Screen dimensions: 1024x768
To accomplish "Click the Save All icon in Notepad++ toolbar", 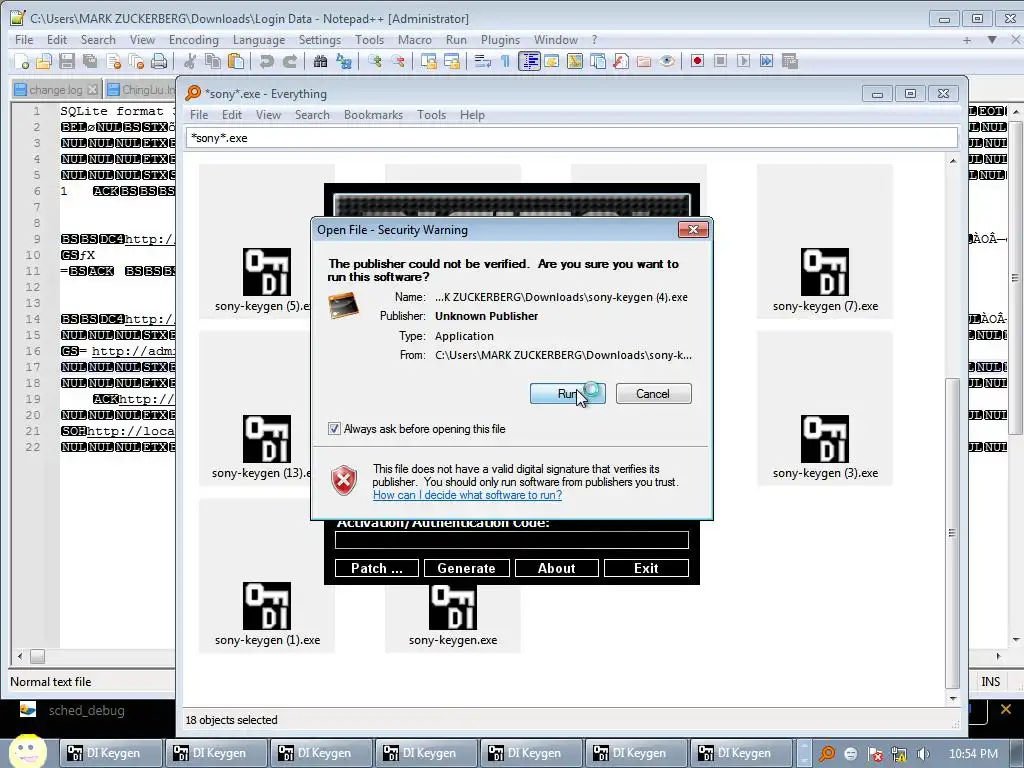I will coord(89,61).
